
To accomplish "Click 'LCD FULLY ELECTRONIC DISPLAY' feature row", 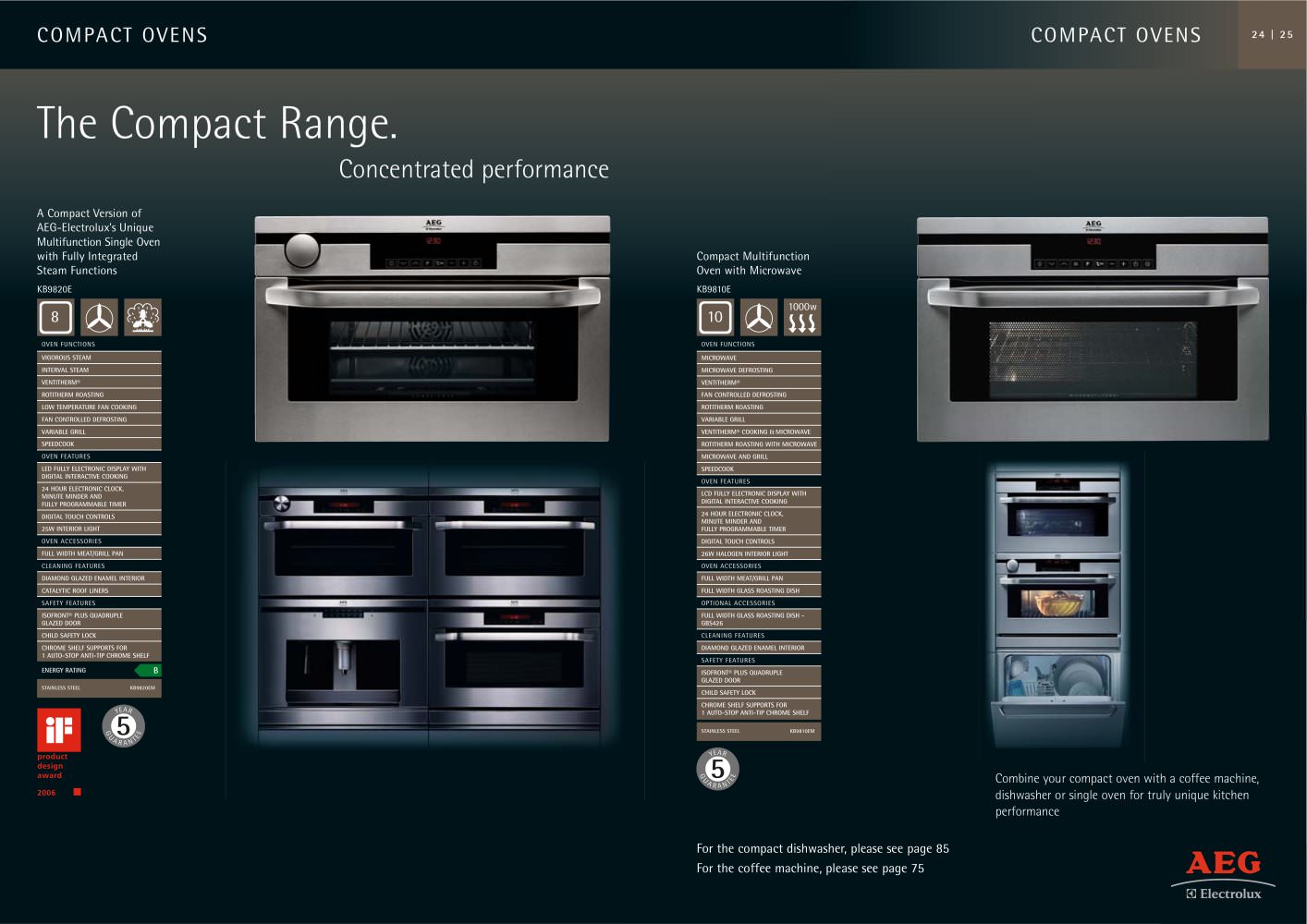I will tap(759, 497).
